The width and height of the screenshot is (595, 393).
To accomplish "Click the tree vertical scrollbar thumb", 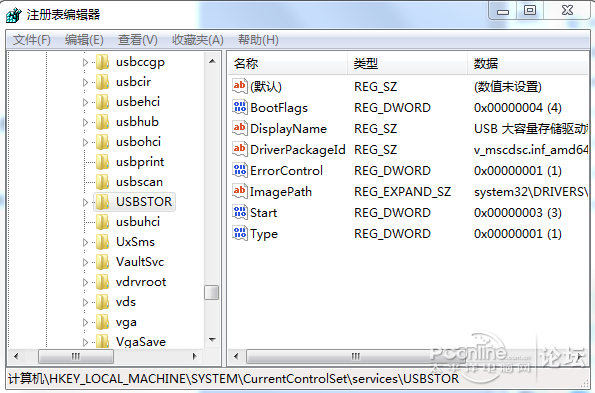I will pos(211,292).
